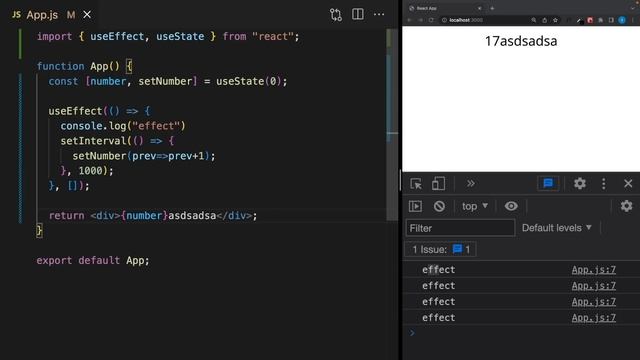Click the first effect console message
Screen dimensions: 640x360
(x=438, y=270)
